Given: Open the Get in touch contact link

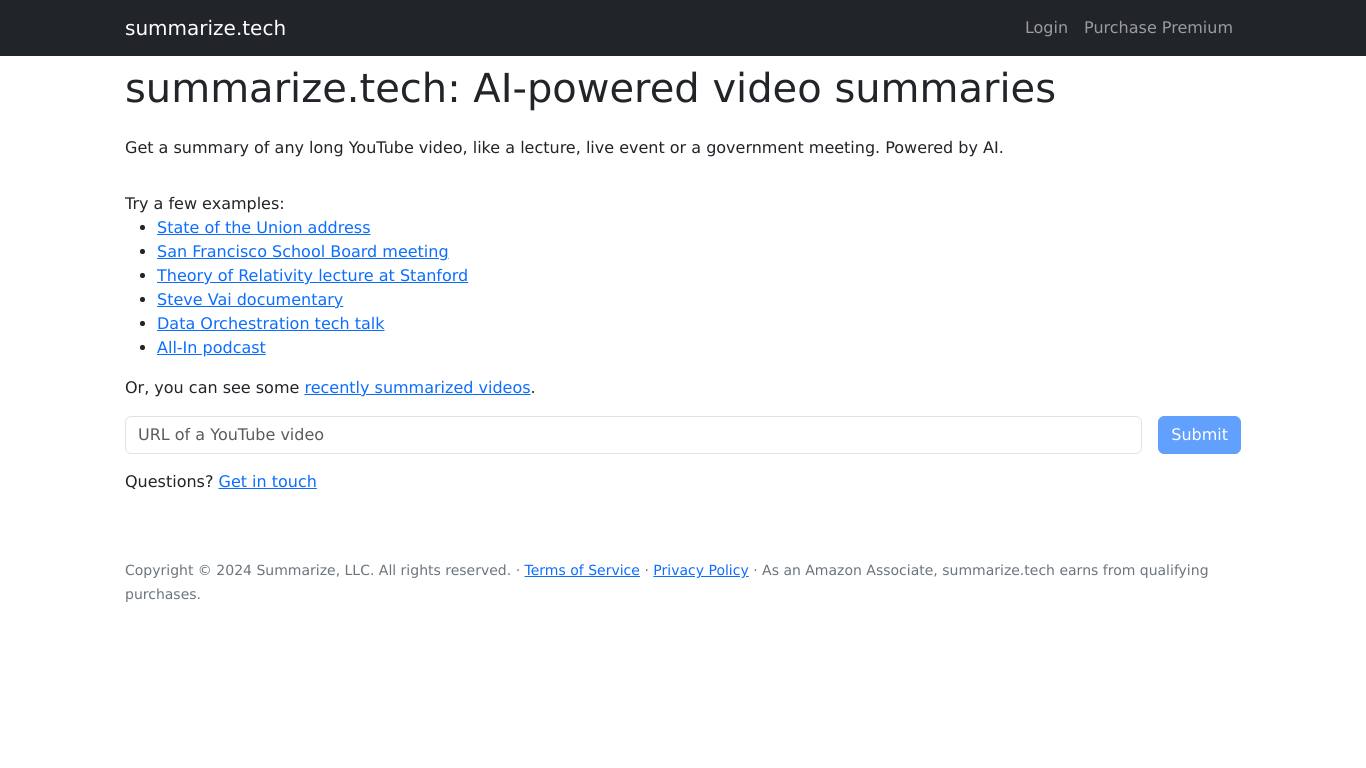Looking at the screenshot, I should 267,481.
